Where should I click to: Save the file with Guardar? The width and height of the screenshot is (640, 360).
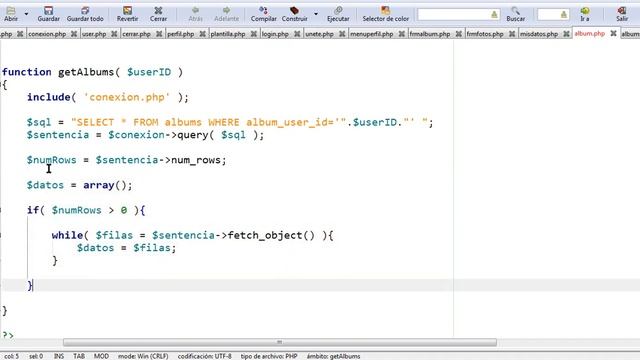point(49,14)
